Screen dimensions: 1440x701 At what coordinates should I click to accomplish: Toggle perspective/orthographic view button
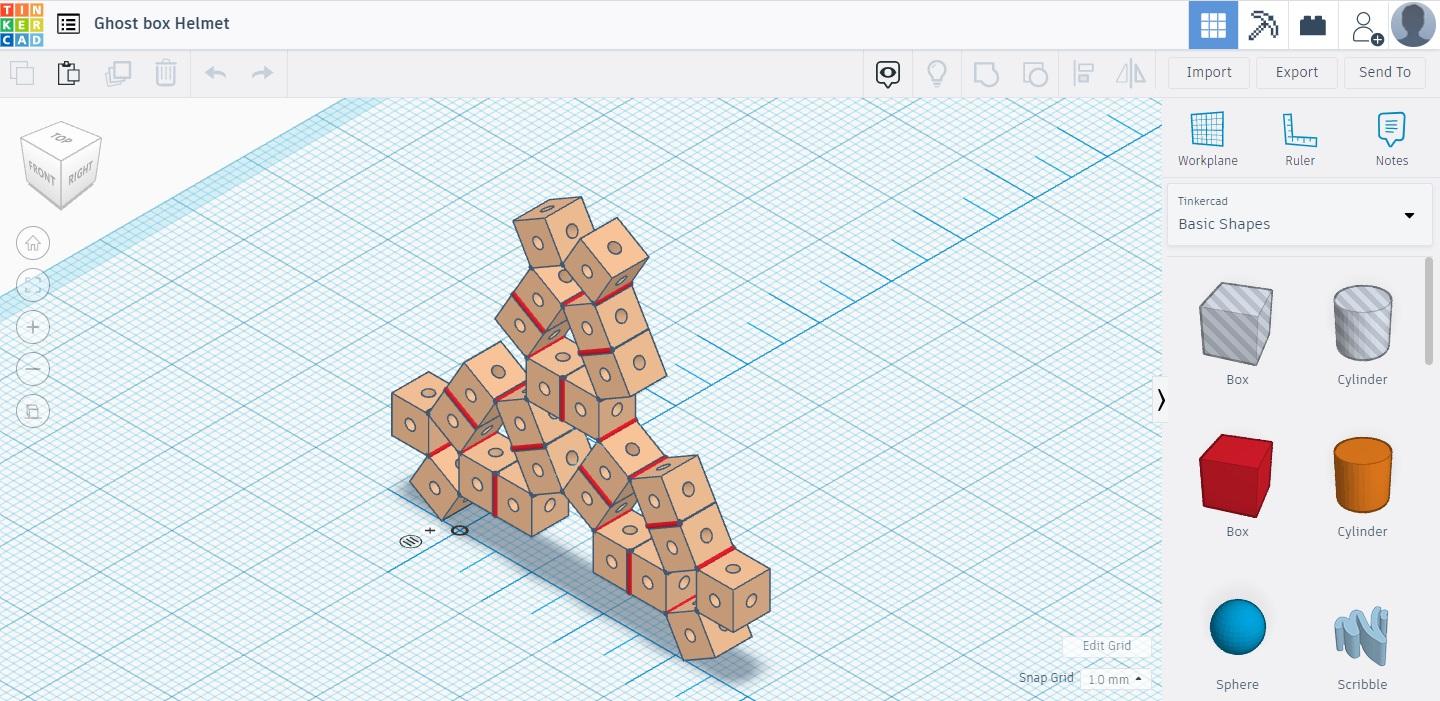33,411
